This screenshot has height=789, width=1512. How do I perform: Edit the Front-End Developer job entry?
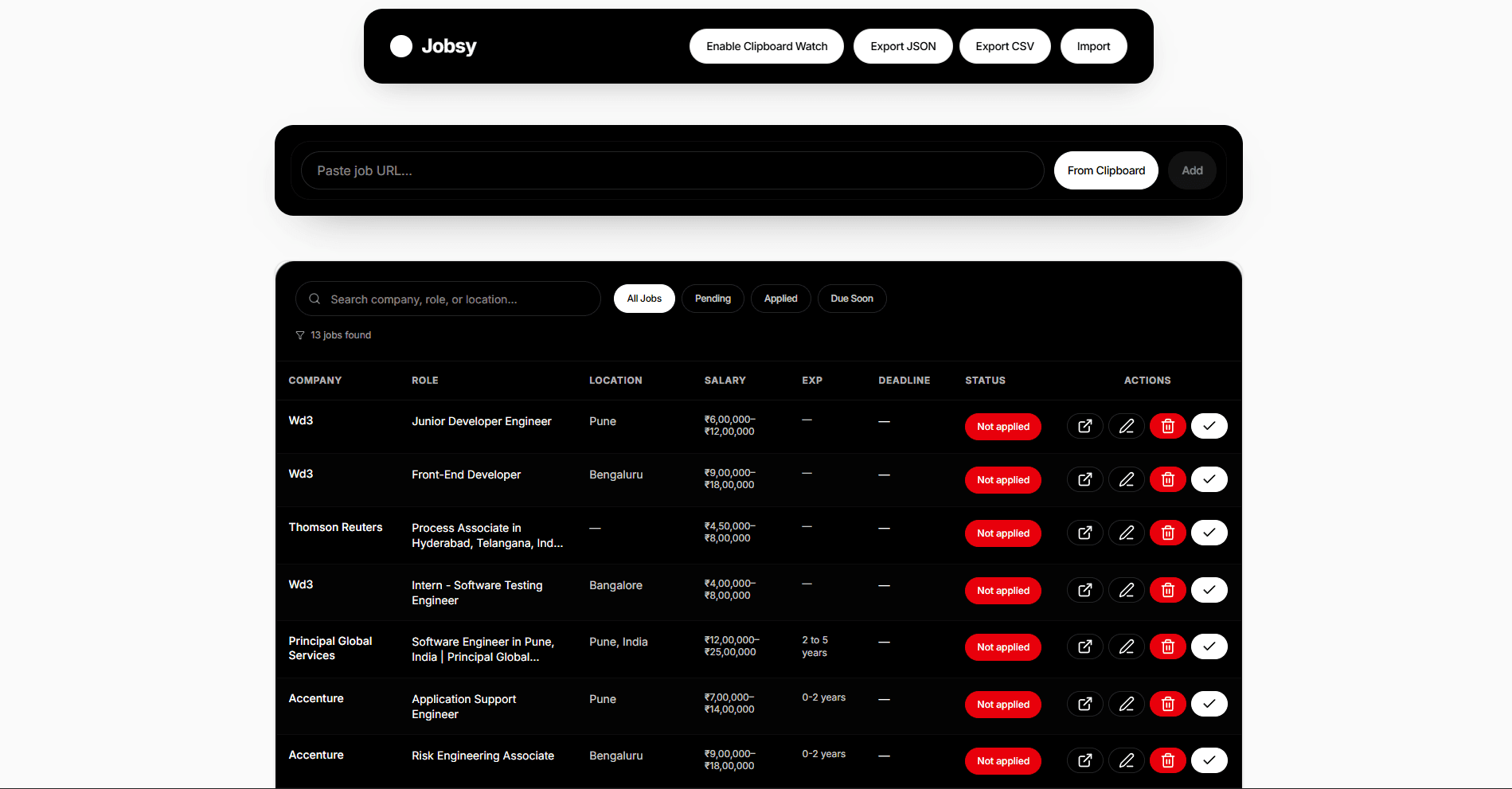1126,479
